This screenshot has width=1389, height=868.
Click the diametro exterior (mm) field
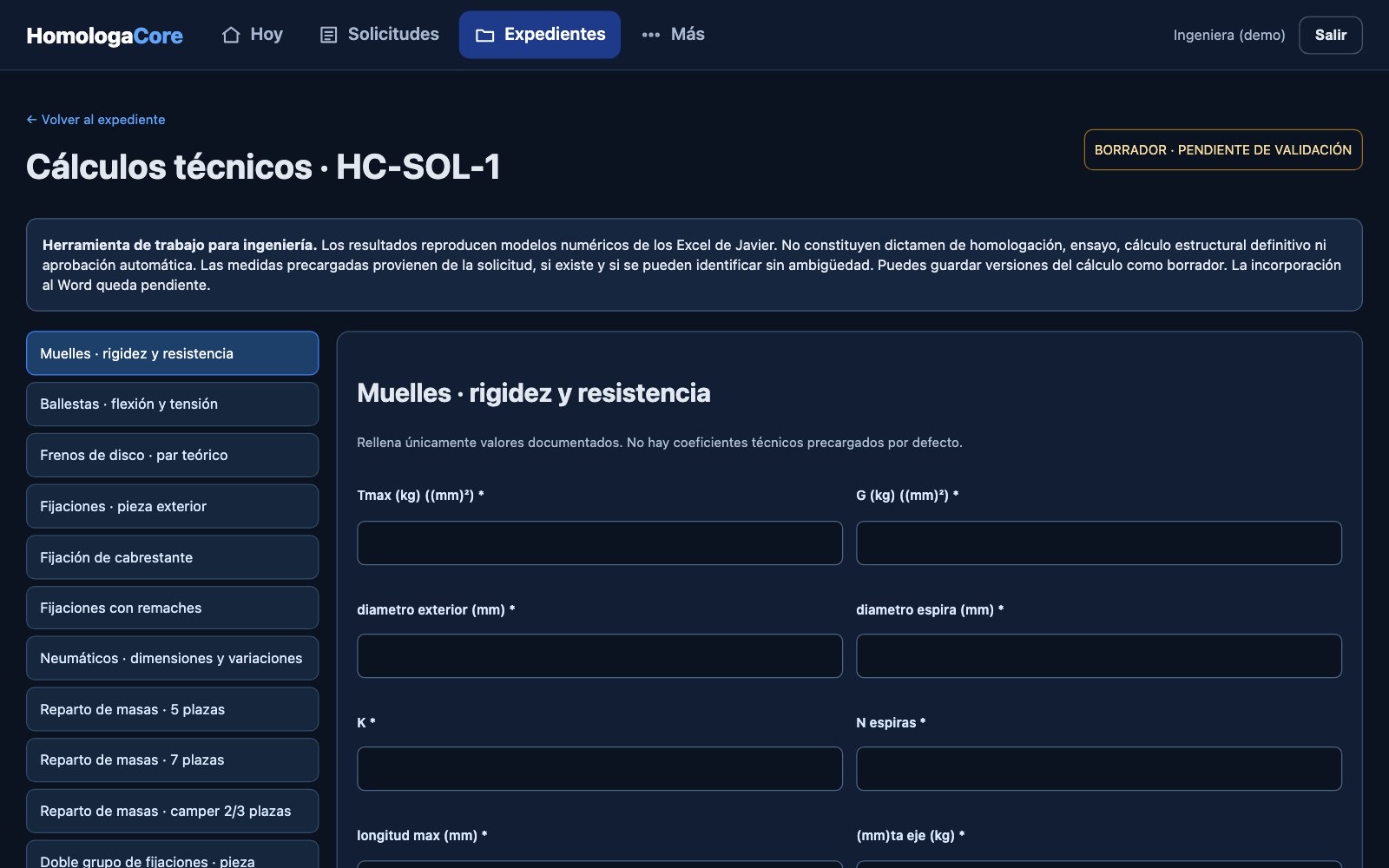599,655
